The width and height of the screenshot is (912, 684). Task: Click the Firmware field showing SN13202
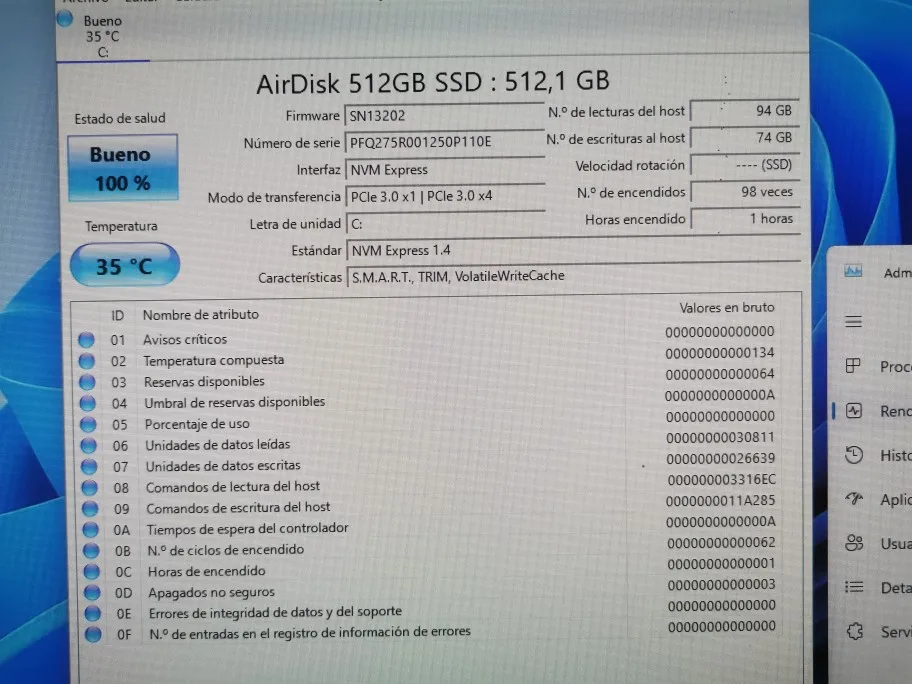coord(444,115)
